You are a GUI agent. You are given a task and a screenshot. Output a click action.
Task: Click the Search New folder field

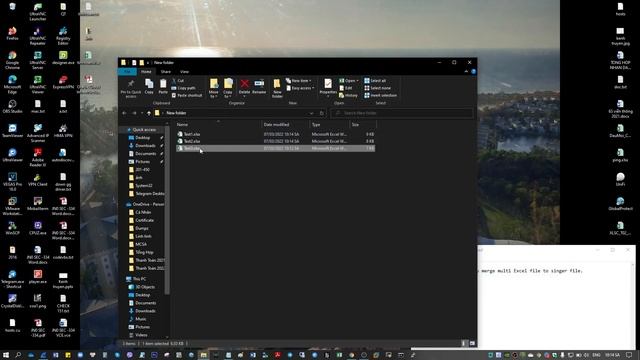pos(402,113)
